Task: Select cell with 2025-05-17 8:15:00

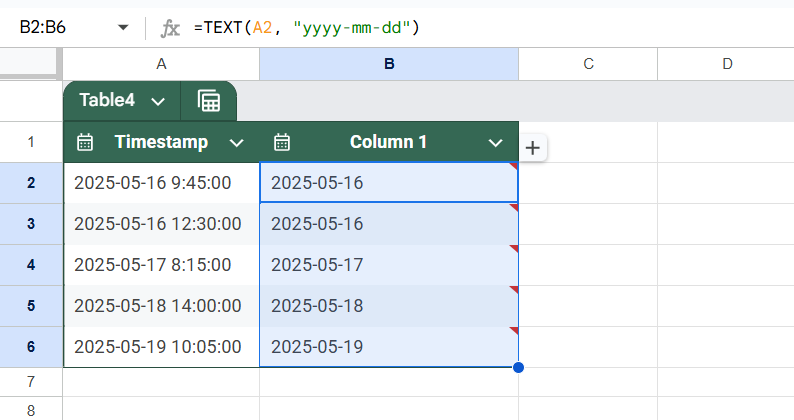Action: point(162,265)
